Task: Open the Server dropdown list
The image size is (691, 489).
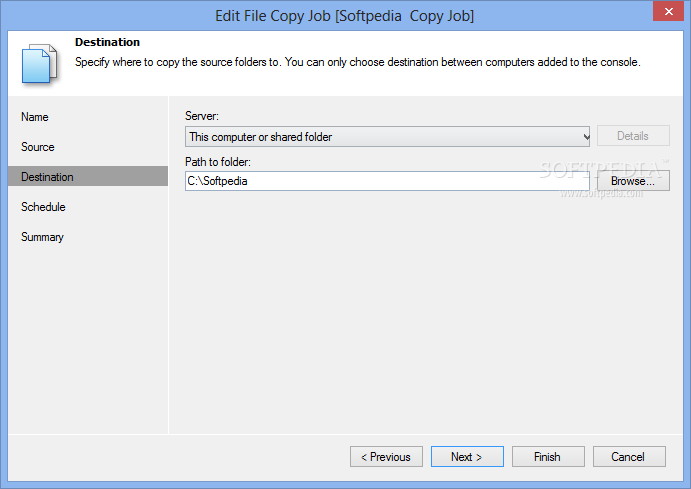Action: click(387, 137)
